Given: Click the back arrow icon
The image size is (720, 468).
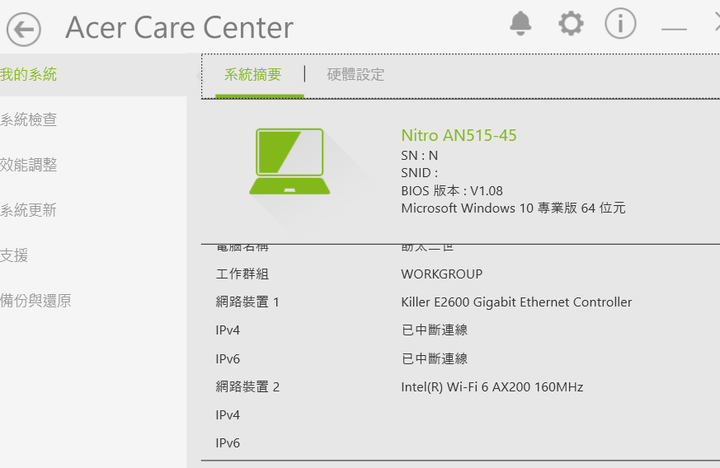Looking at the screenshot, I should [23, 29].
